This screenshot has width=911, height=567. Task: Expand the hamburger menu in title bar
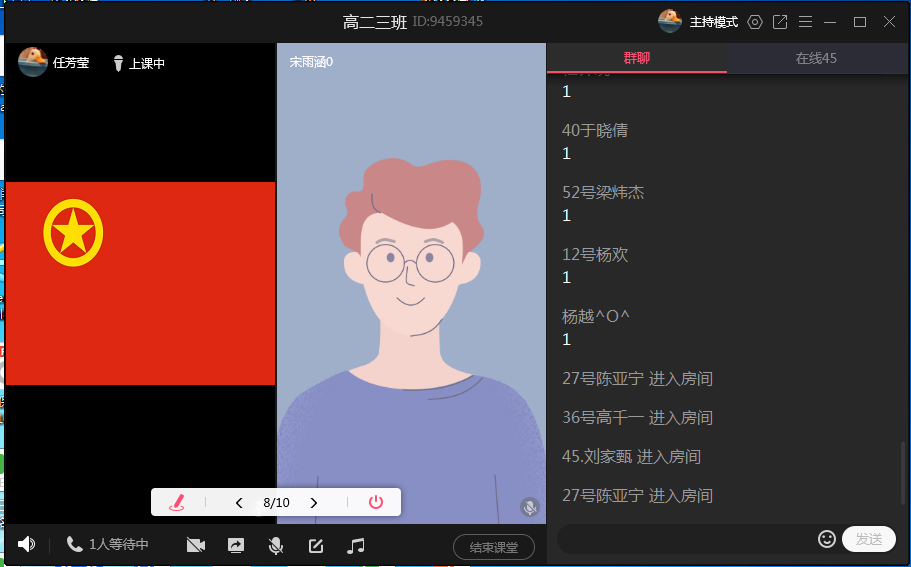805,22
